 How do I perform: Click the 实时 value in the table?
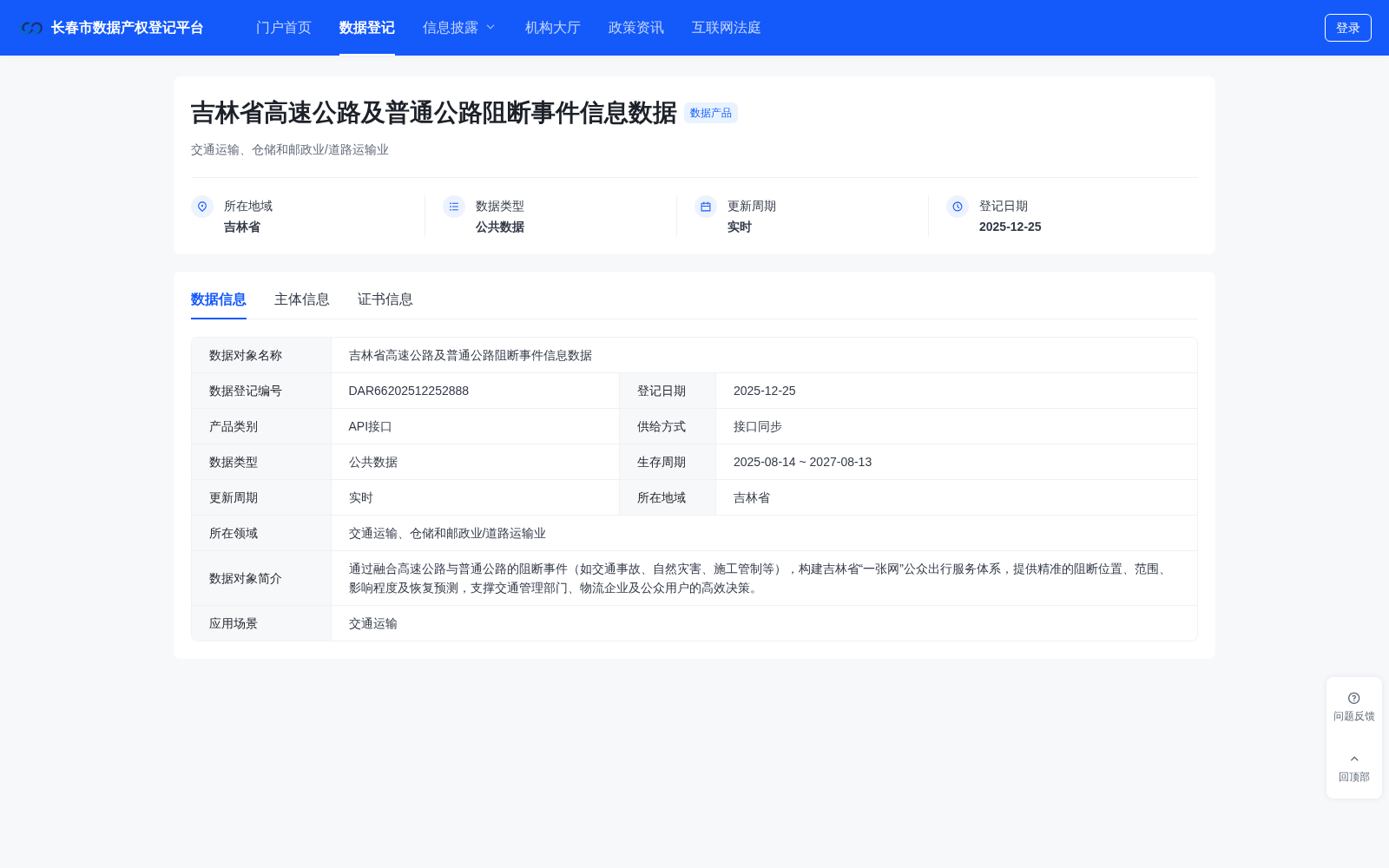coord(361,497)
